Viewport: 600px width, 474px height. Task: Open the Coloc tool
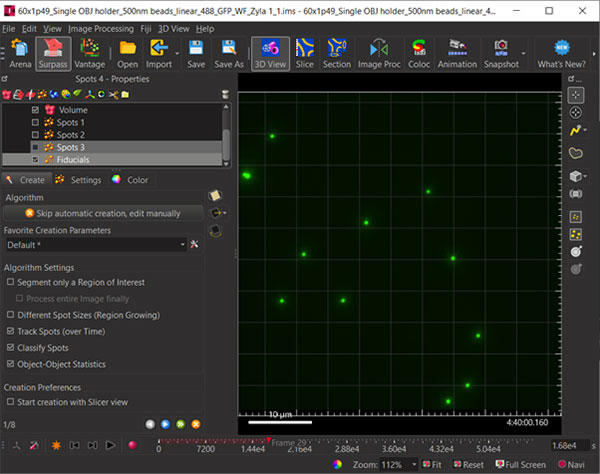click(419, 54)
